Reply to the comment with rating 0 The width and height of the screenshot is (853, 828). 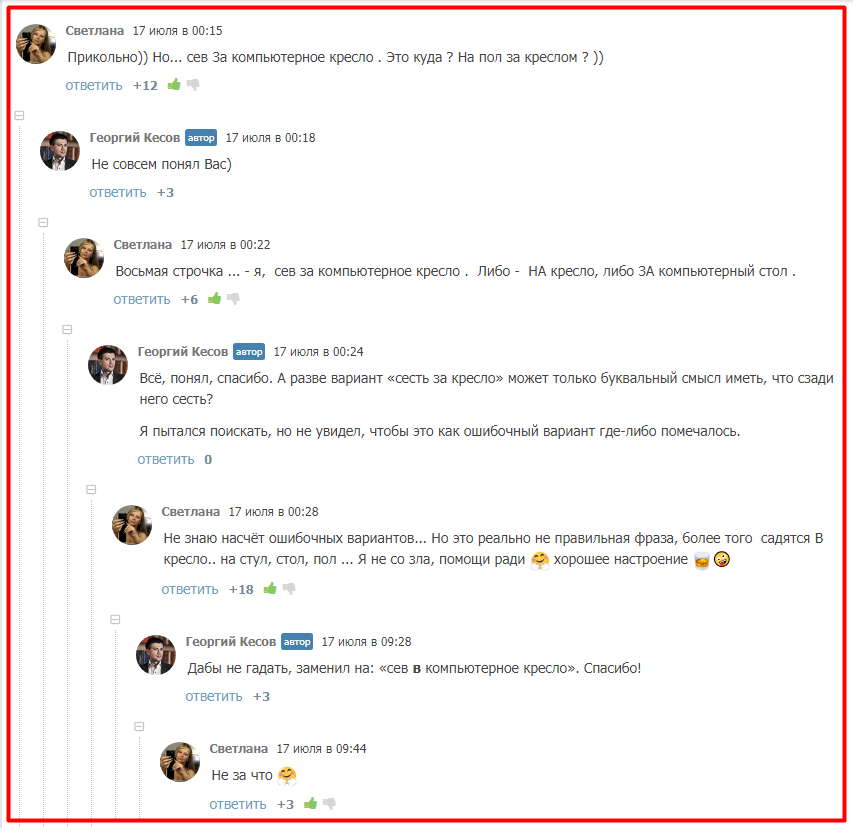point(166,460)
